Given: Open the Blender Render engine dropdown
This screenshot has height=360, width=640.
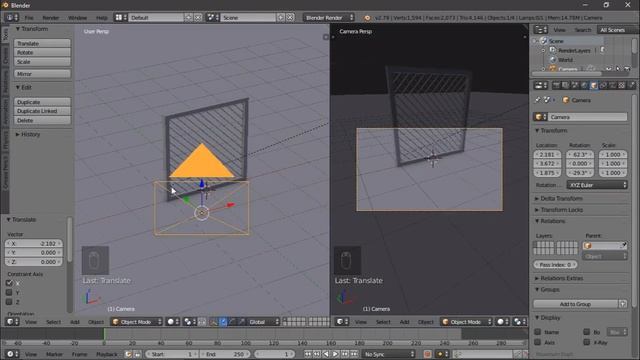Looking at the screenshot, I should point(329,18).
